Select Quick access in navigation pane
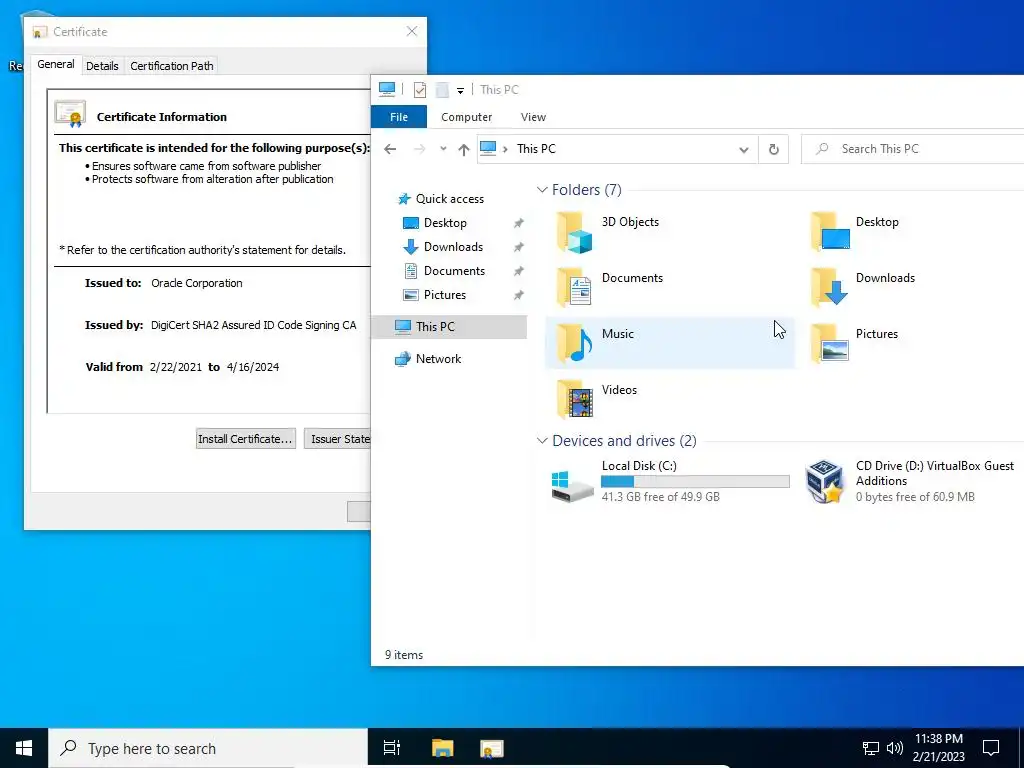1024x768 pixels. [x=449, y=199]
